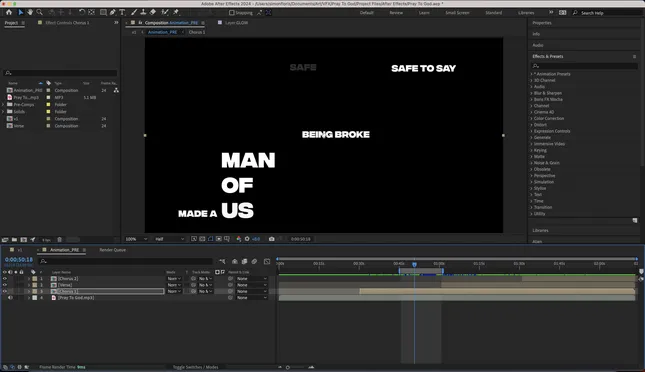This screenshot has width=645, height=372.
Task: Hide the Chorus 2 layer eye
Action: tap(5, 279)
